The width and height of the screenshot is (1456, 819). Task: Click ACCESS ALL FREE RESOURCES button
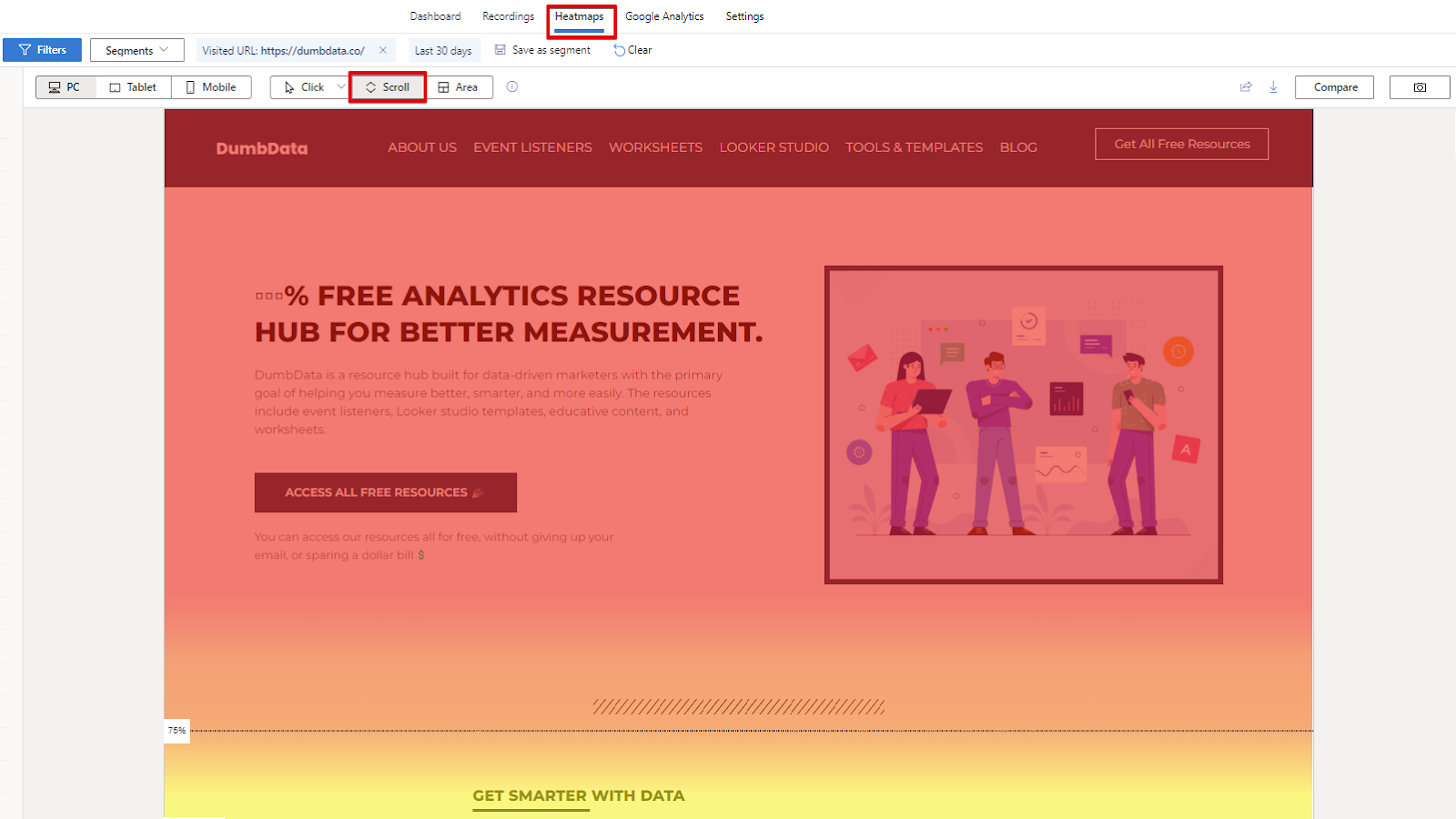coord(386,492)
